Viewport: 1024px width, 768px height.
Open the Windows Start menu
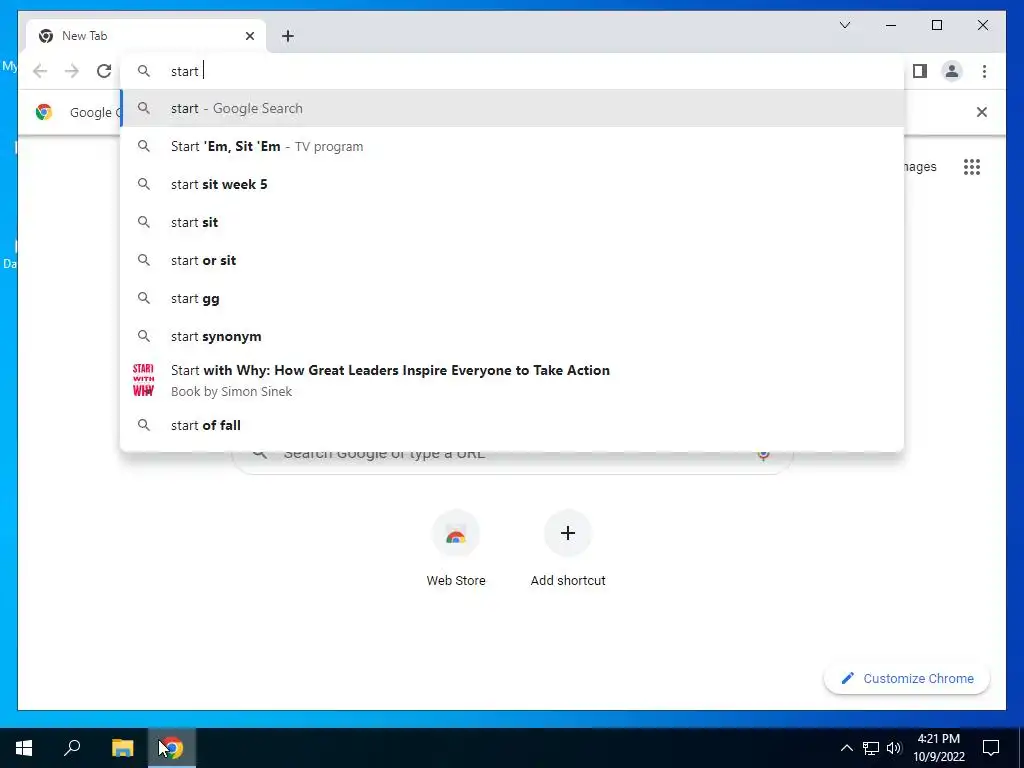[x=24, y=748]
